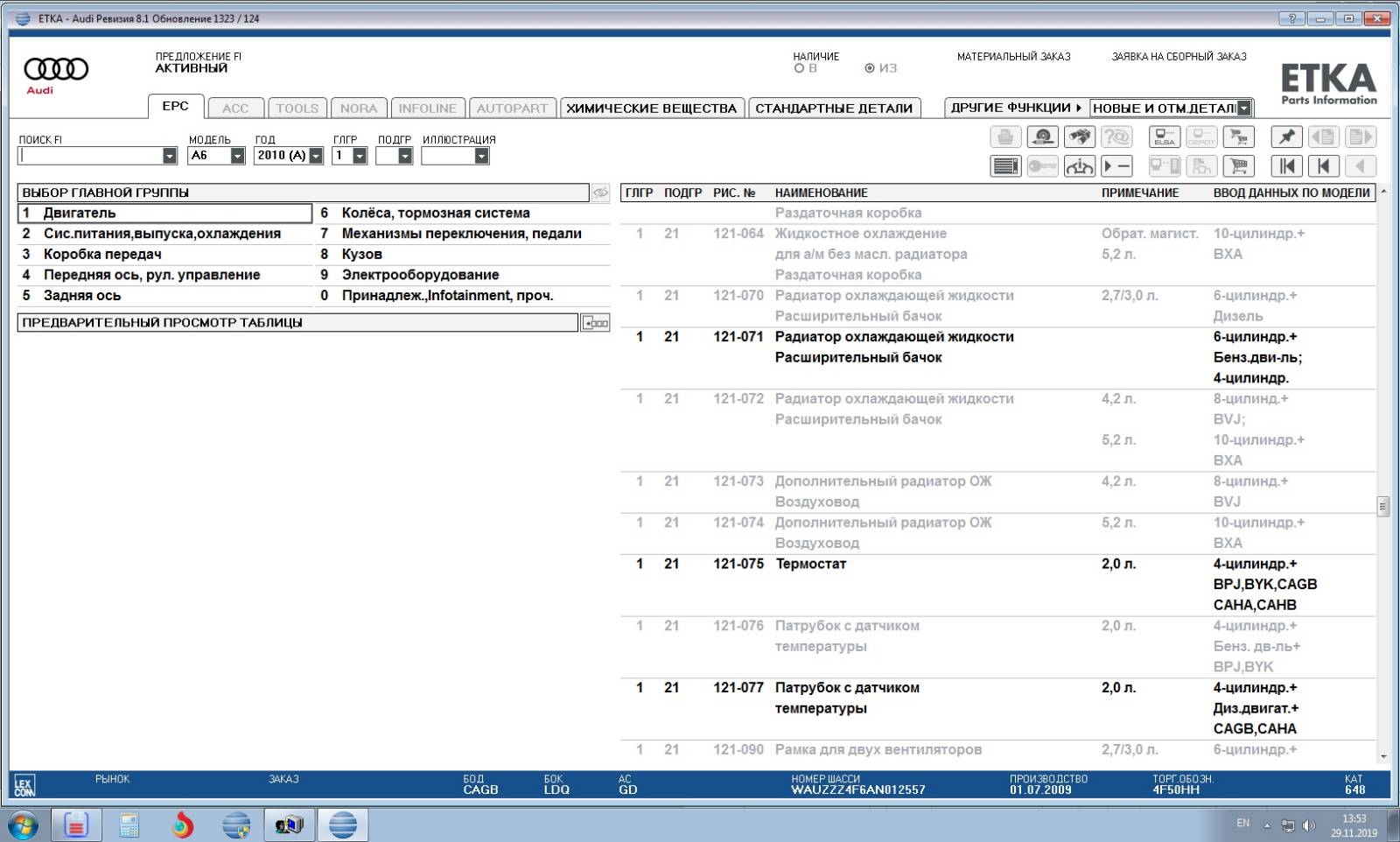The width and height of the screenshot is (1400, 842).
Task: Open the СТАНДАРТНЫЕ ДЕТАЛИ tab
Action: pyautogui.click(x=834, y=109)
